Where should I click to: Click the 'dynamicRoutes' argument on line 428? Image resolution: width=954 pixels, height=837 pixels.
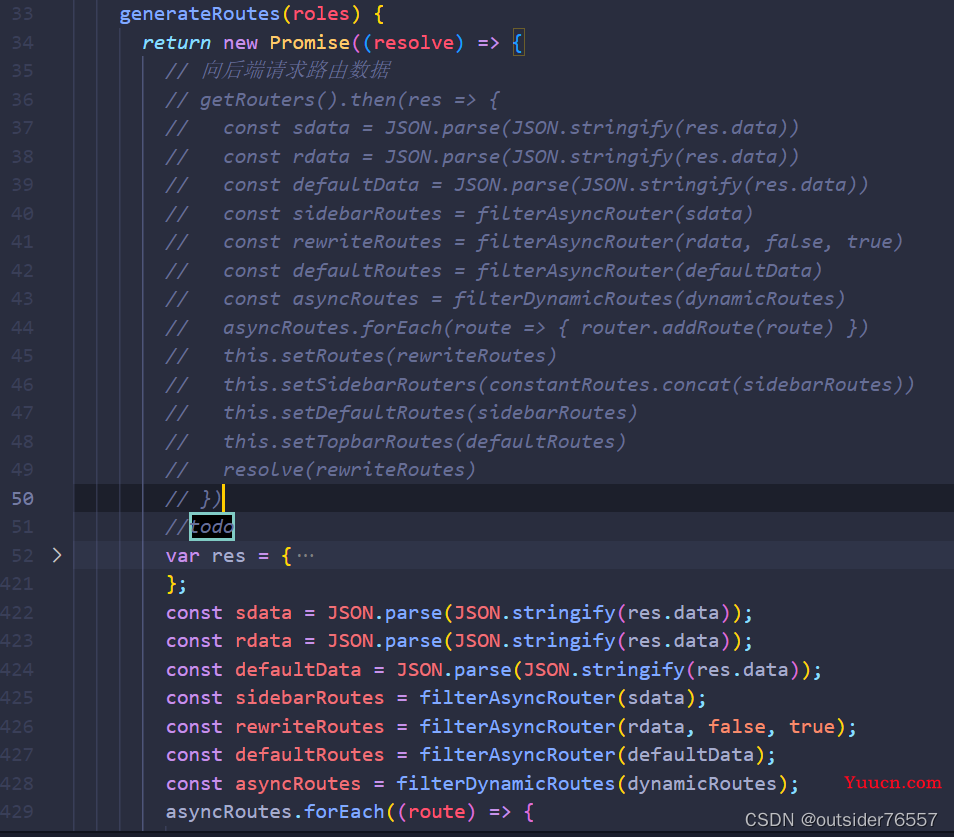tap(702, 783)
